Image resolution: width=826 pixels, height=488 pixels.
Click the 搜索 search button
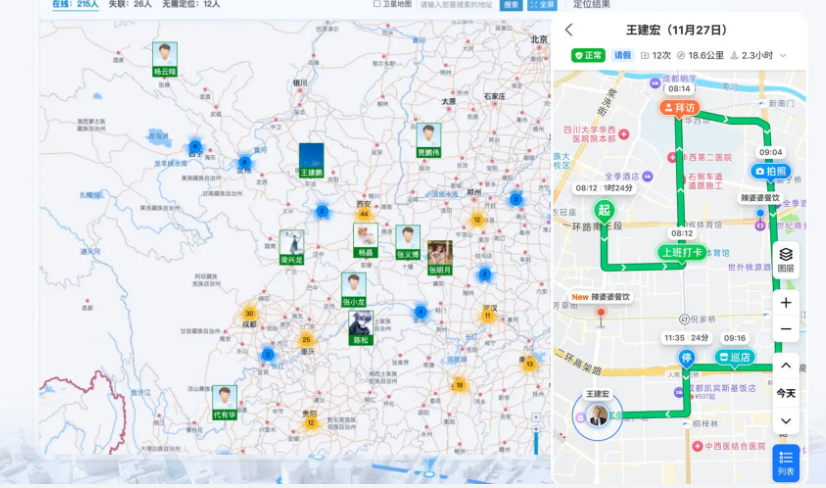click(x=511, y=4)
